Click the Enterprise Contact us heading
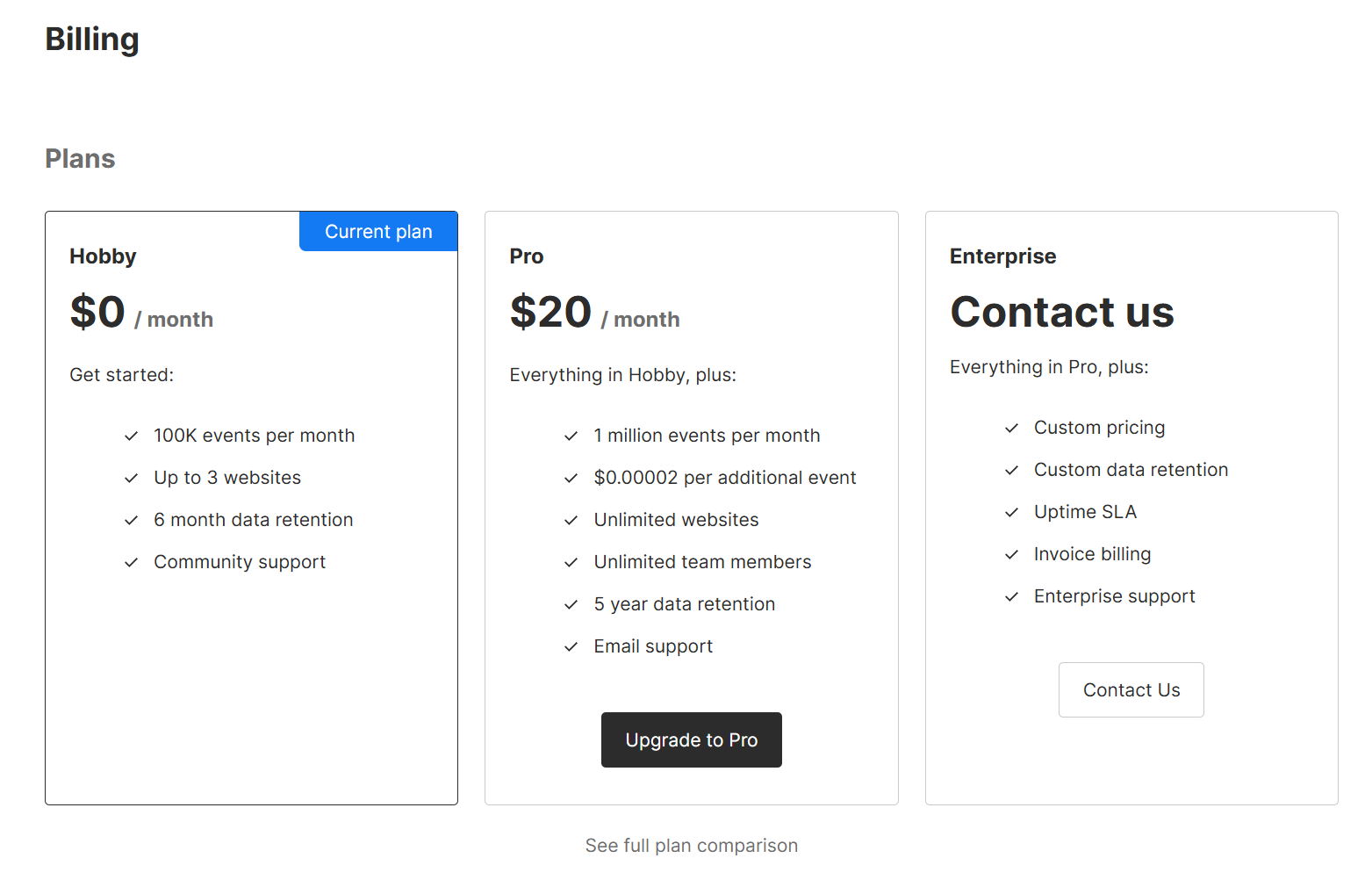Screen dimensions: 1372x887 click(1061, 313)
